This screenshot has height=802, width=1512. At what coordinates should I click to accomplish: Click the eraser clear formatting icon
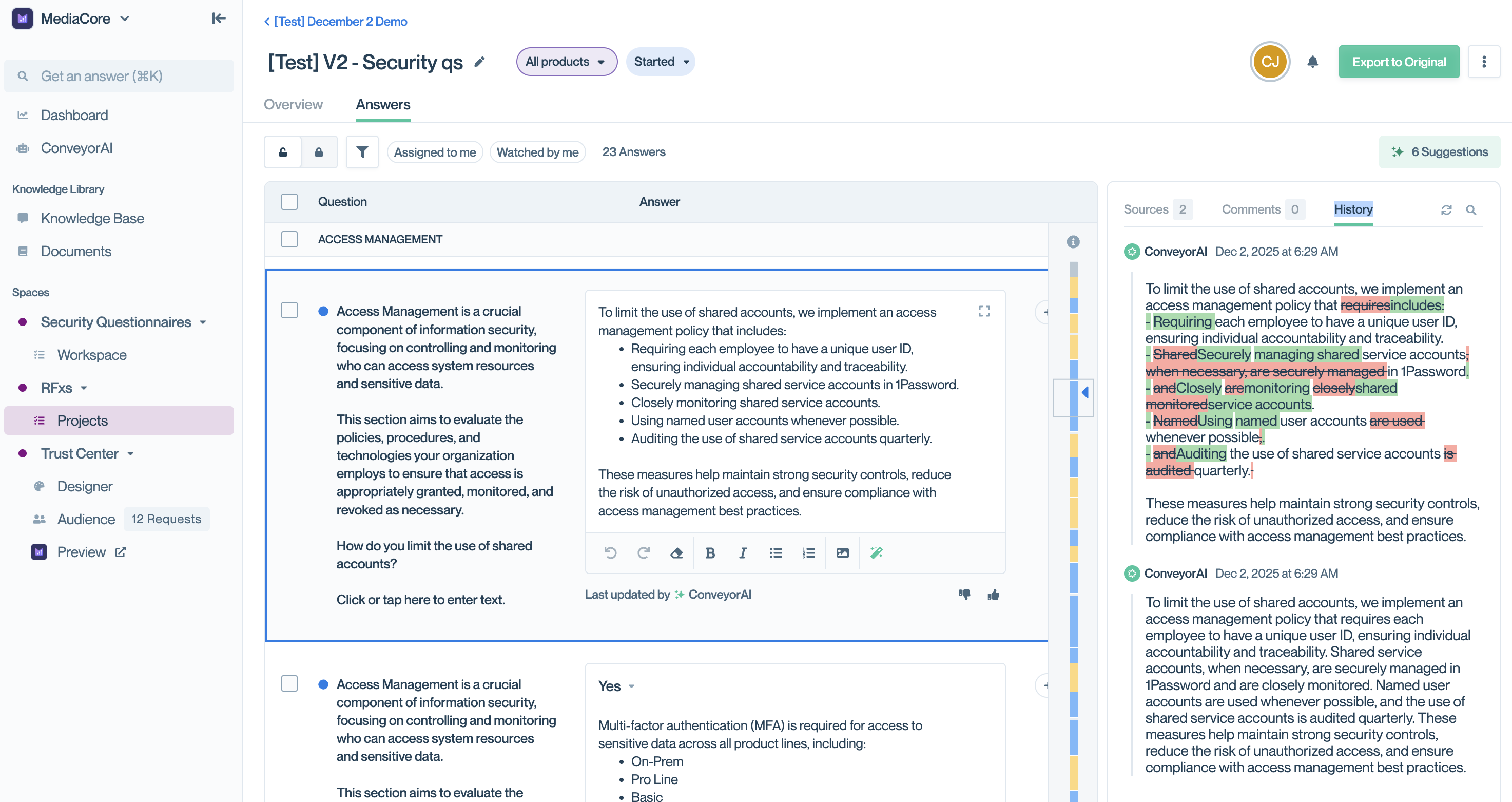676,552
